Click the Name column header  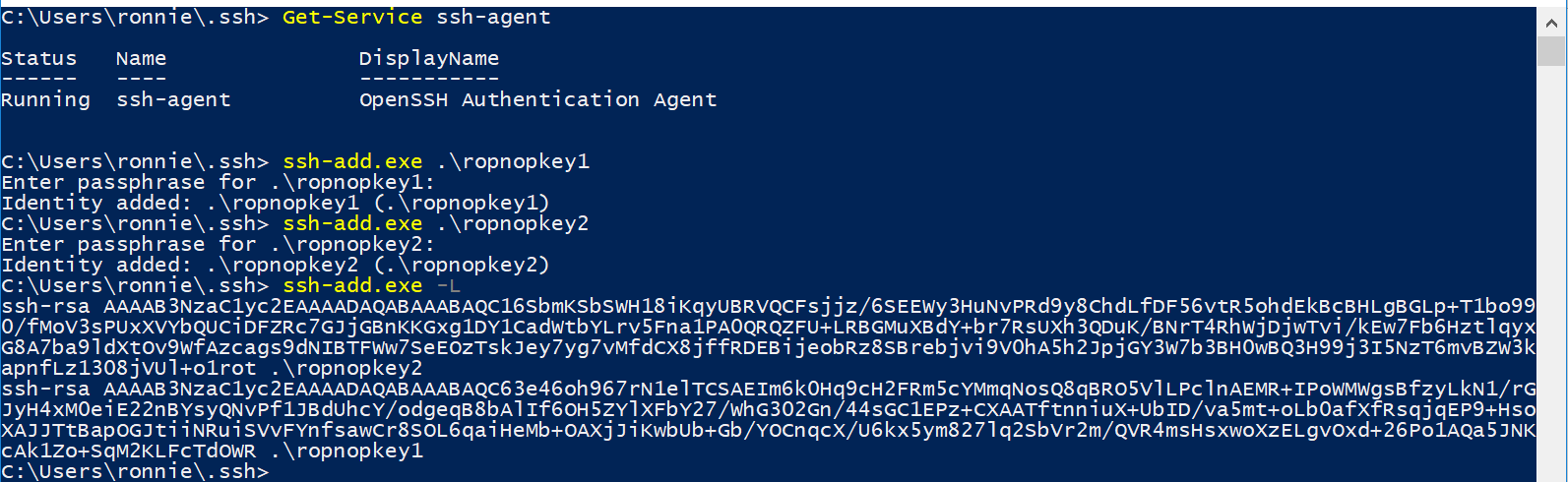(142, 59)
